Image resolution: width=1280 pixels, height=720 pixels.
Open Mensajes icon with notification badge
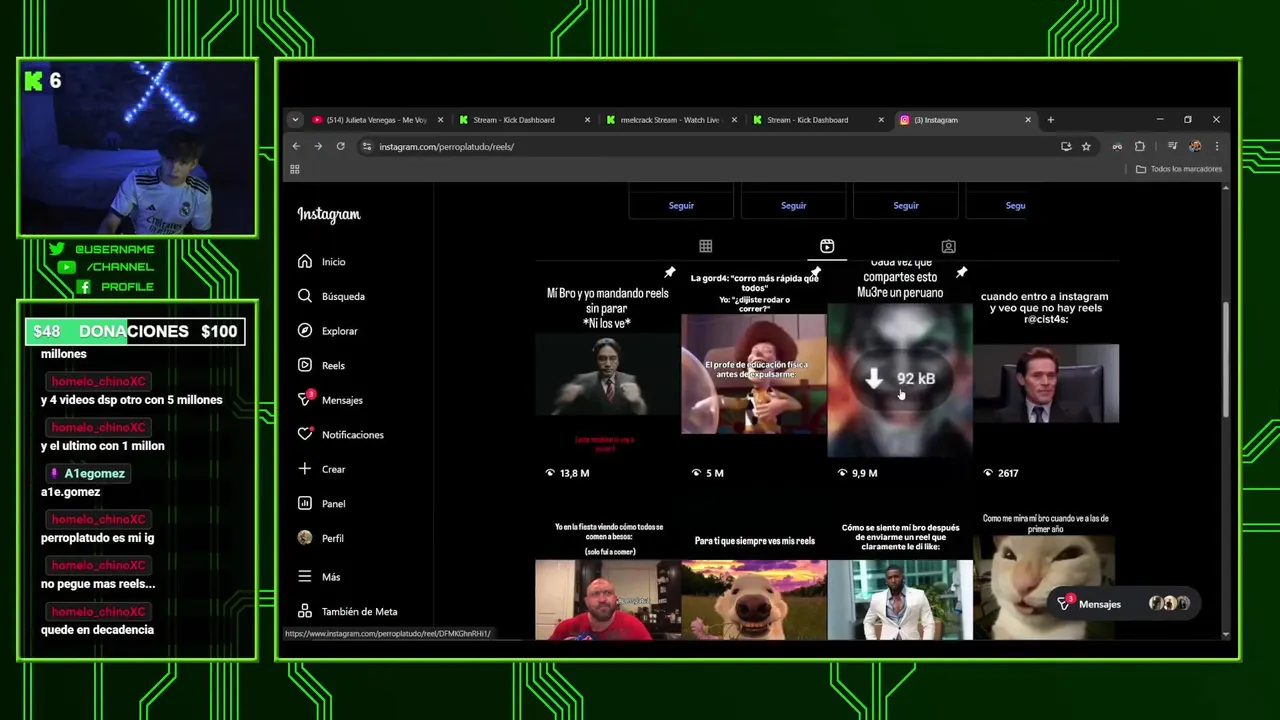(x=305, y=399)
